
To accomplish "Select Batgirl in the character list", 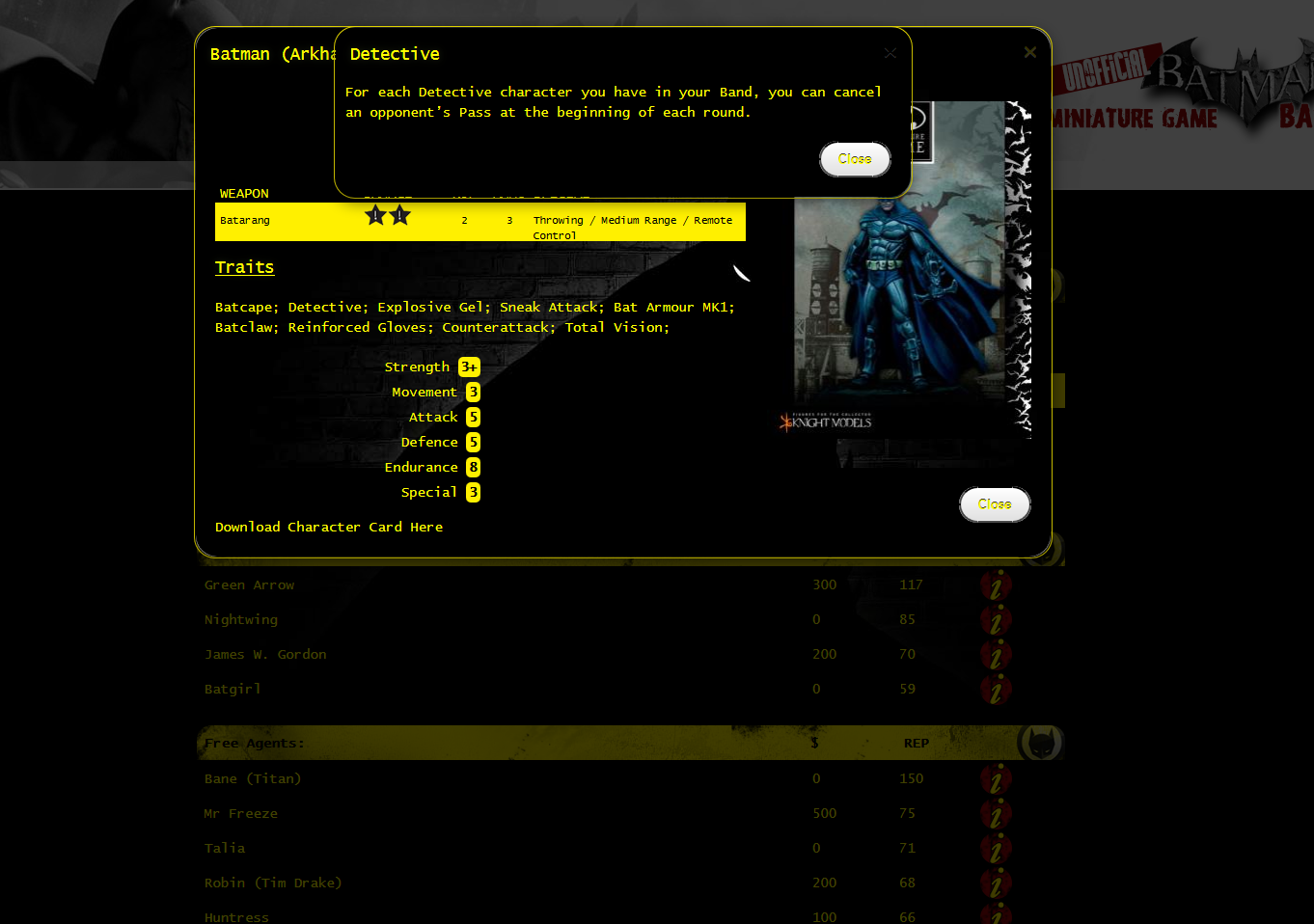I will click(x=233, y=689).
